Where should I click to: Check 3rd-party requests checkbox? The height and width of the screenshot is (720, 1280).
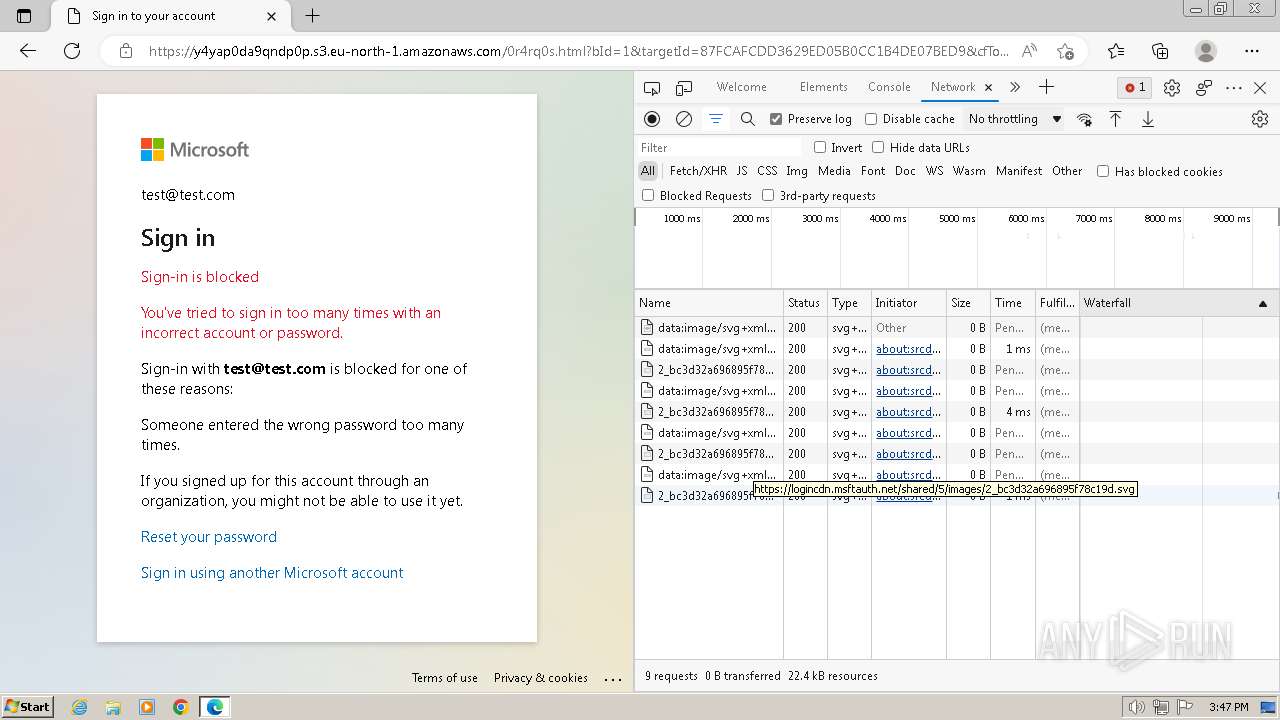[x=768, y=195]
